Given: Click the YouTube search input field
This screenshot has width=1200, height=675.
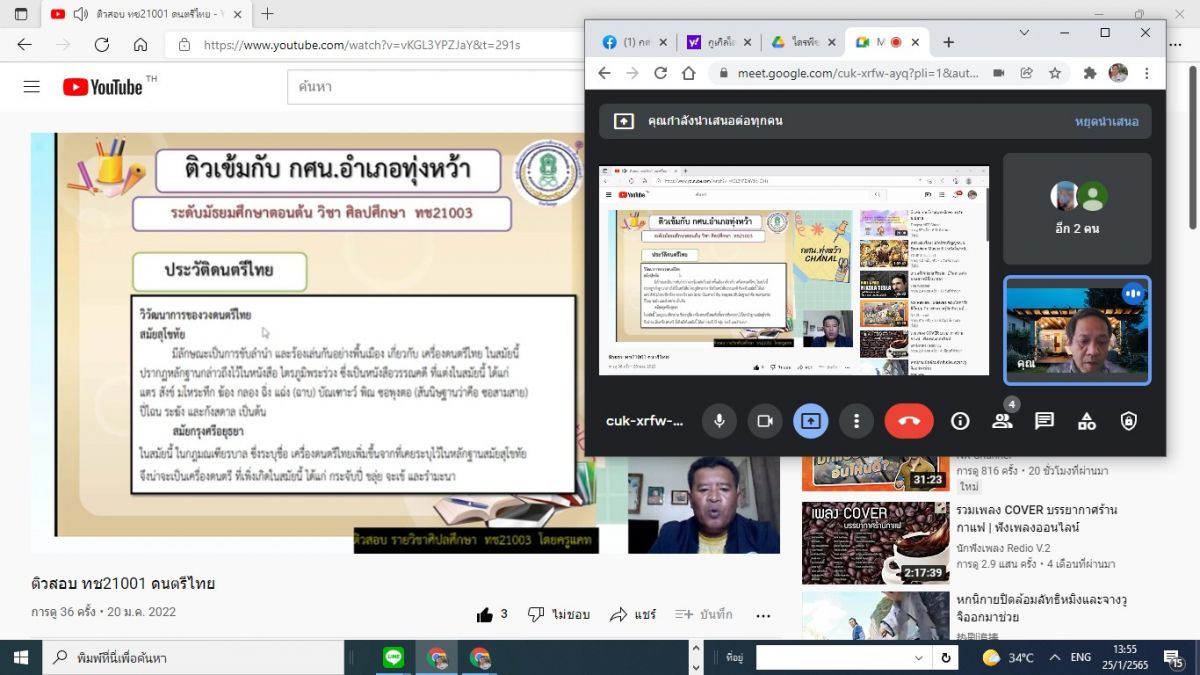Looking at the screenshot, I should 440,87.
